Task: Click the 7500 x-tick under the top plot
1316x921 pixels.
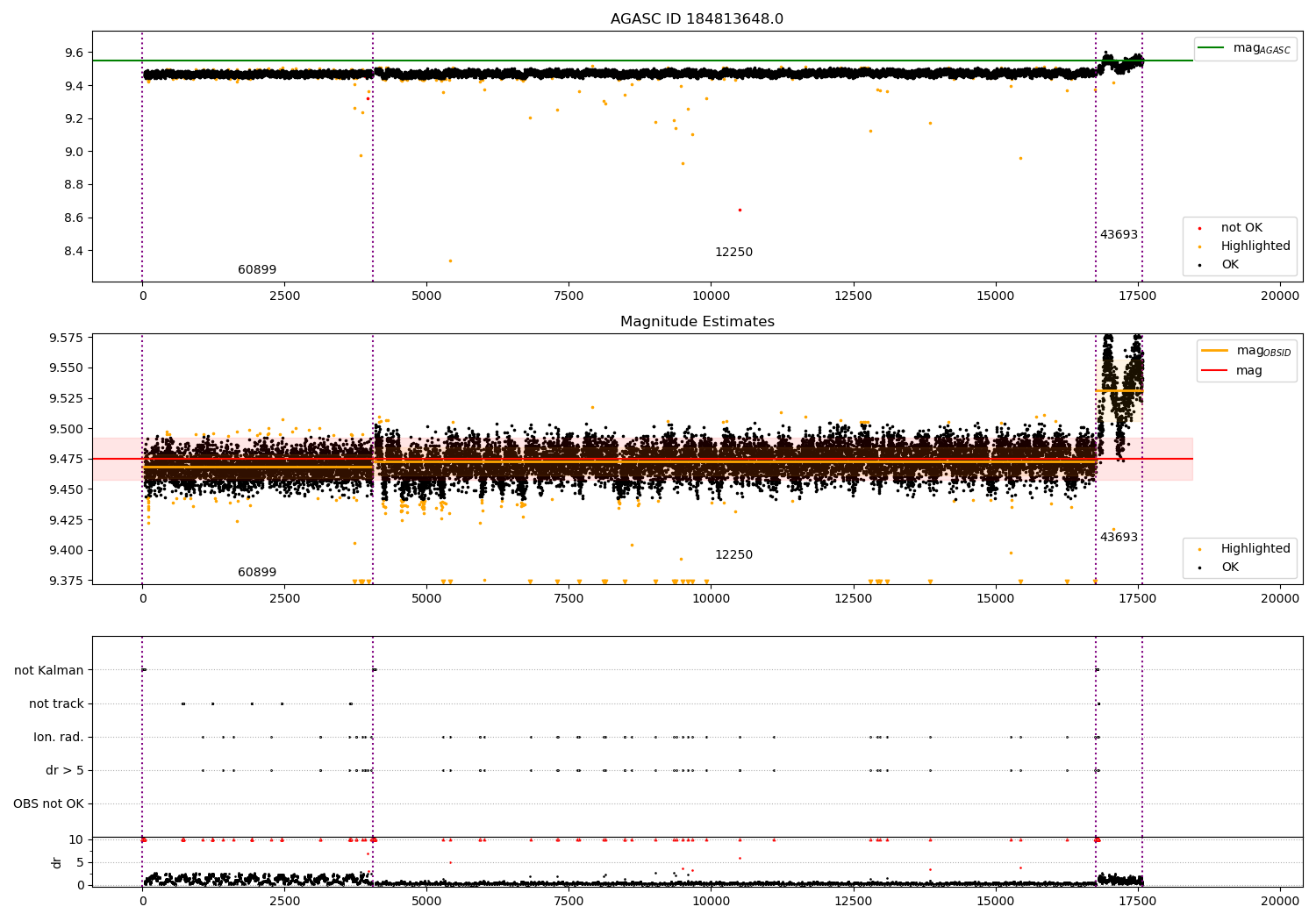Action: [x=569, y=296]
